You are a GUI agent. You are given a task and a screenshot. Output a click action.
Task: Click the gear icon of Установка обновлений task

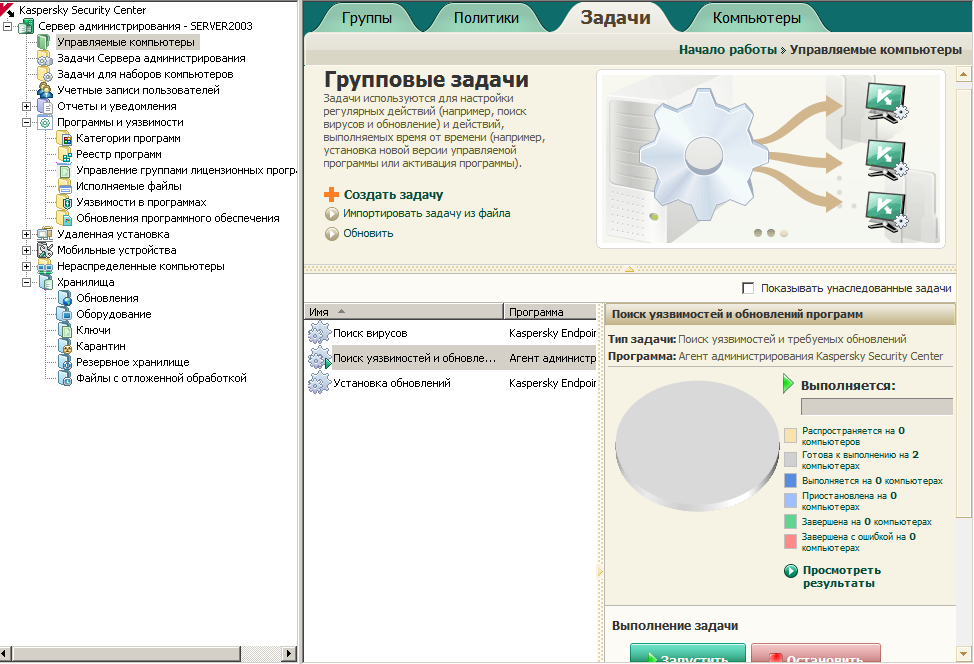[x=319, y=383]
